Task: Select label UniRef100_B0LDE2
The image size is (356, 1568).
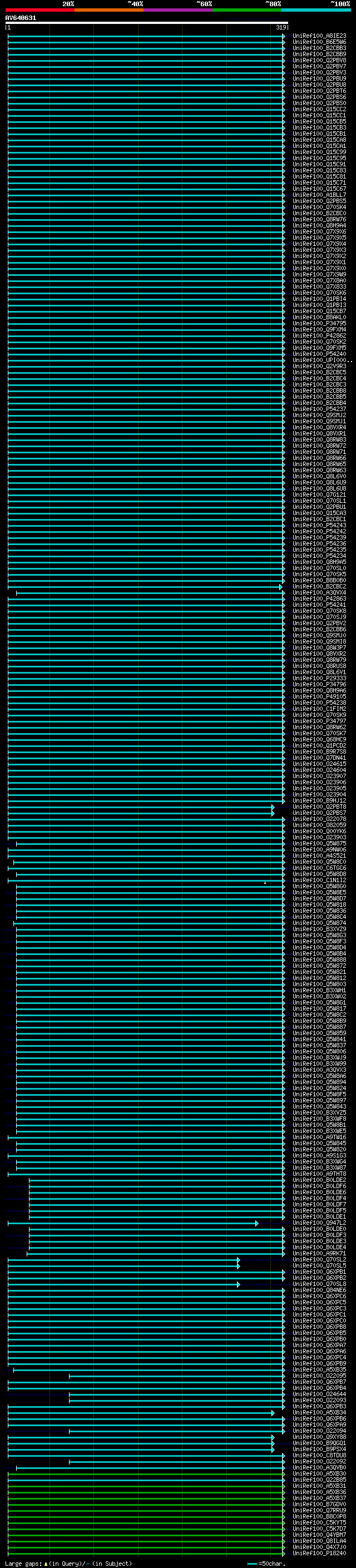Action: (x=319, y=1180)
